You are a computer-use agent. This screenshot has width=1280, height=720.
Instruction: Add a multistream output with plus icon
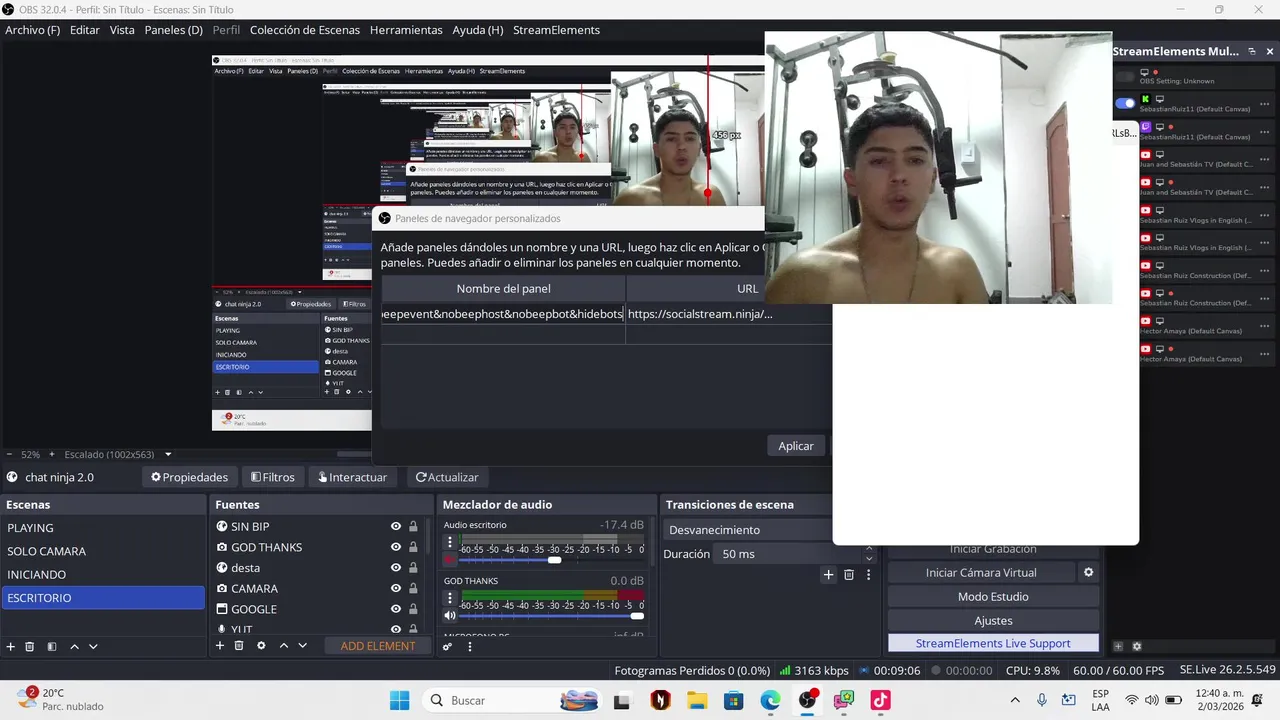pyautogui.click(x=1119, y=646)
